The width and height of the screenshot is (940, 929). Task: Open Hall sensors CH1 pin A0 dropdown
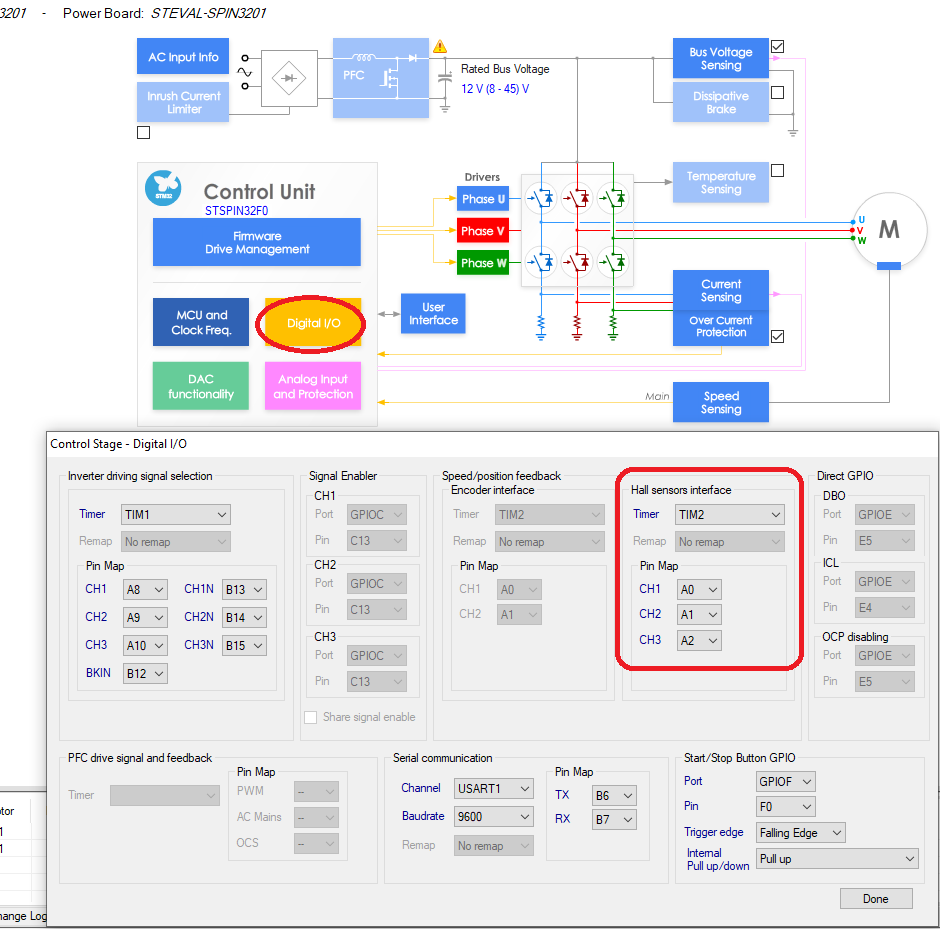[699, 590]
